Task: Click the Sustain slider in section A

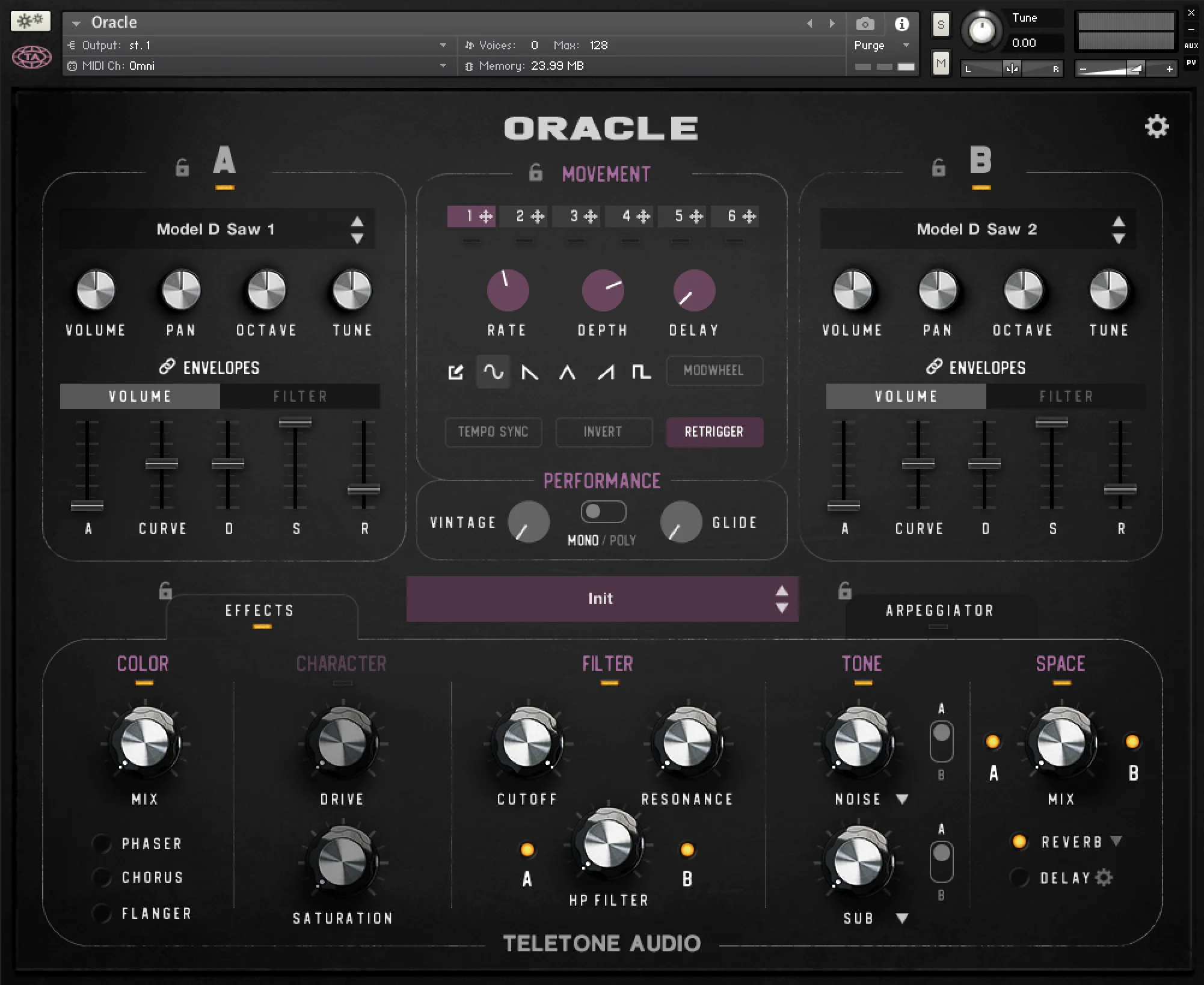Action: [295, 423]
